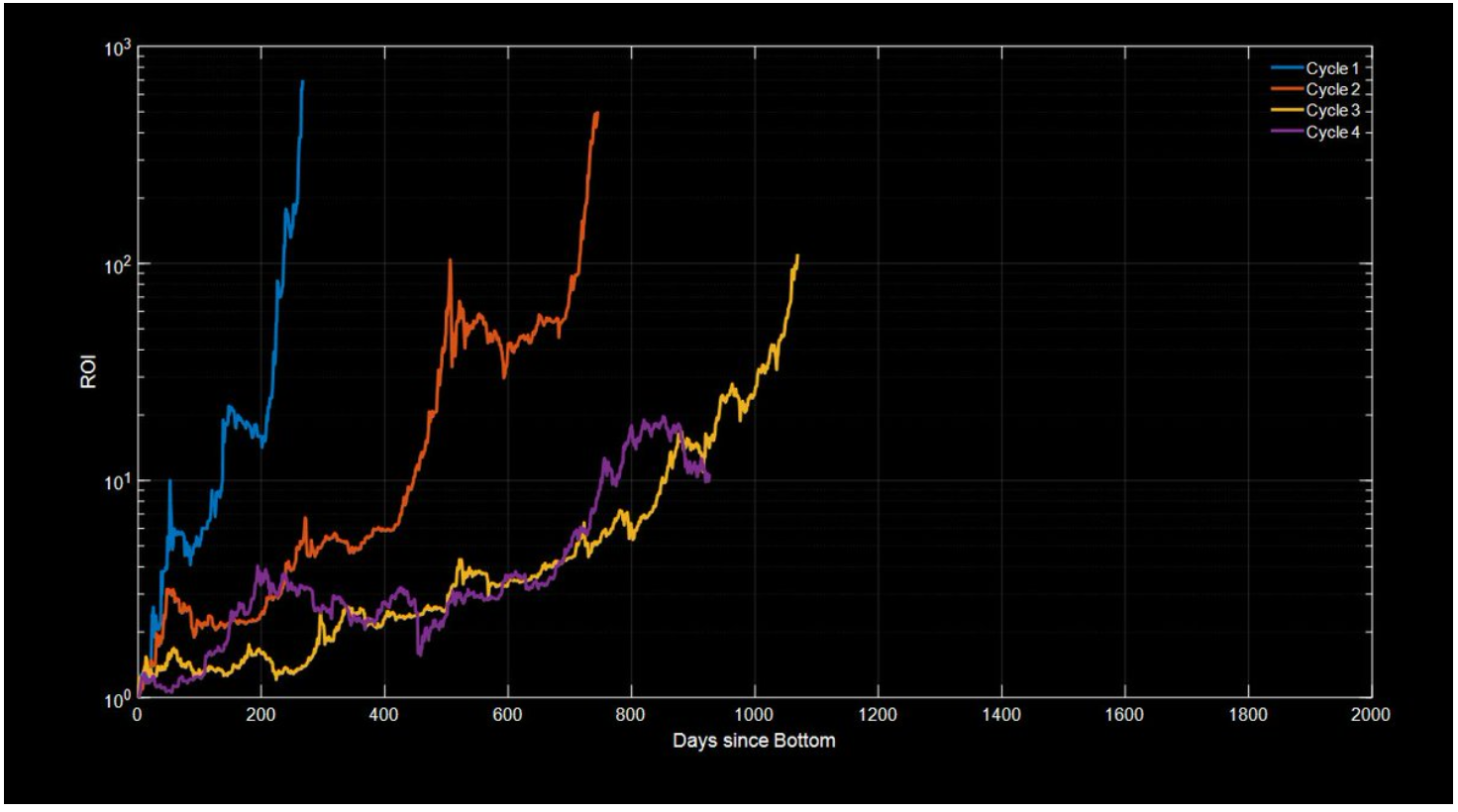Screen dimensions: 1458x812
Task: Click the Cycle 2 legend label
Action: (x=1333, y=89)
